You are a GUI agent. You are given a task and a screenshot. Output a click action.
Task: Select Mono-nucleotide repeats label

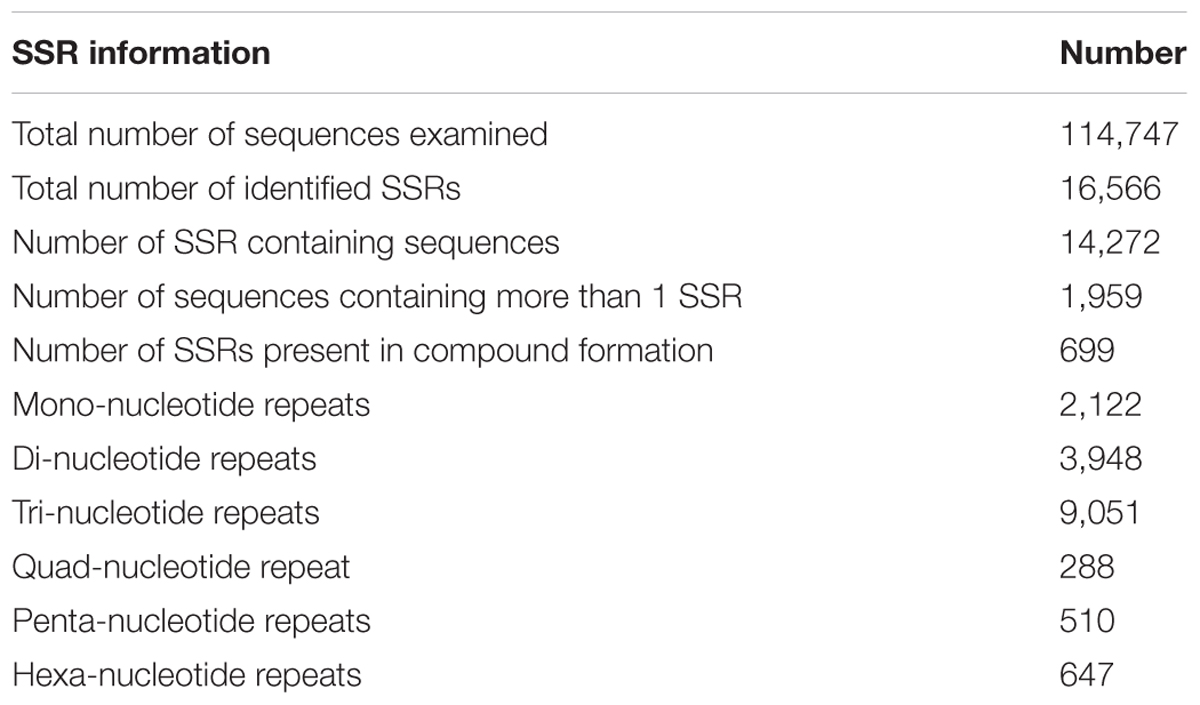(x=191, y=404)
